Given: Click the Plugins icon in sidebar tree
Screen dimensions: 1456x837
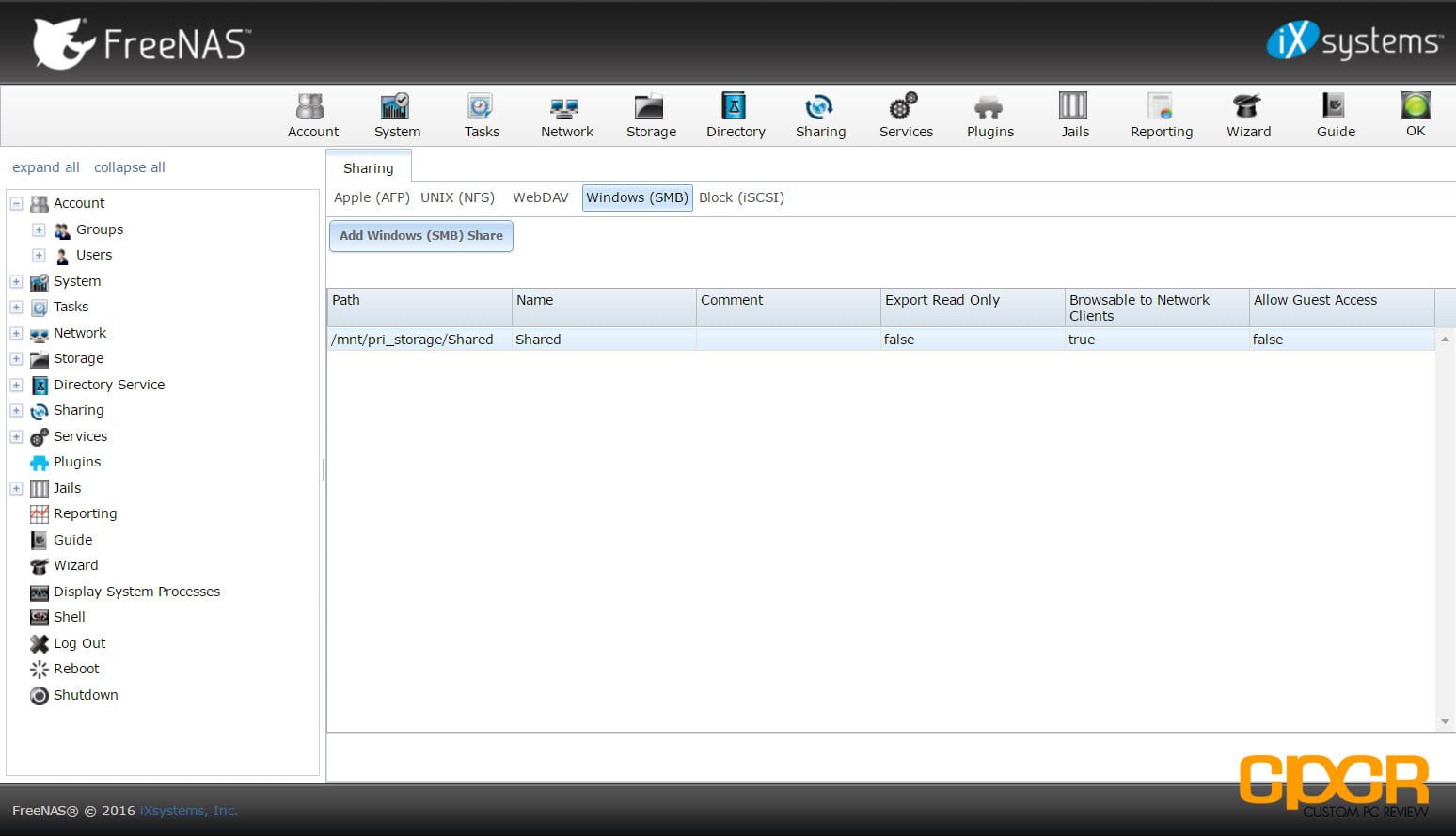Looking at the screenshot, I should coord(39,463).
